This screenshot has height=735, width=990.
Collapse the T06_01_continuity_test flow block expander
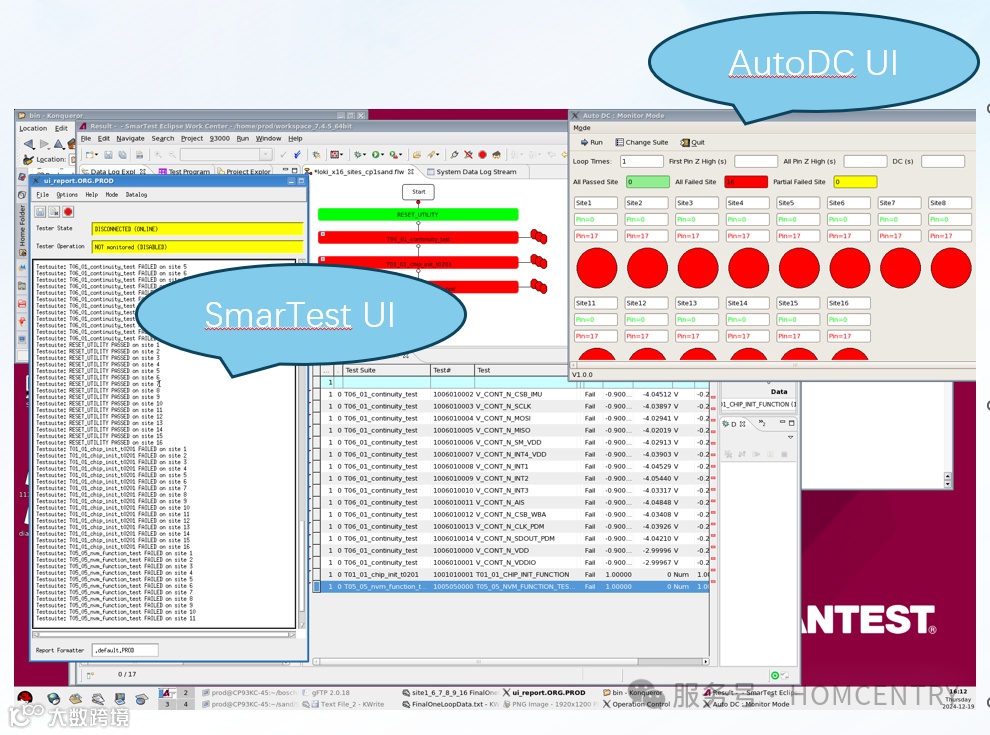323,234
